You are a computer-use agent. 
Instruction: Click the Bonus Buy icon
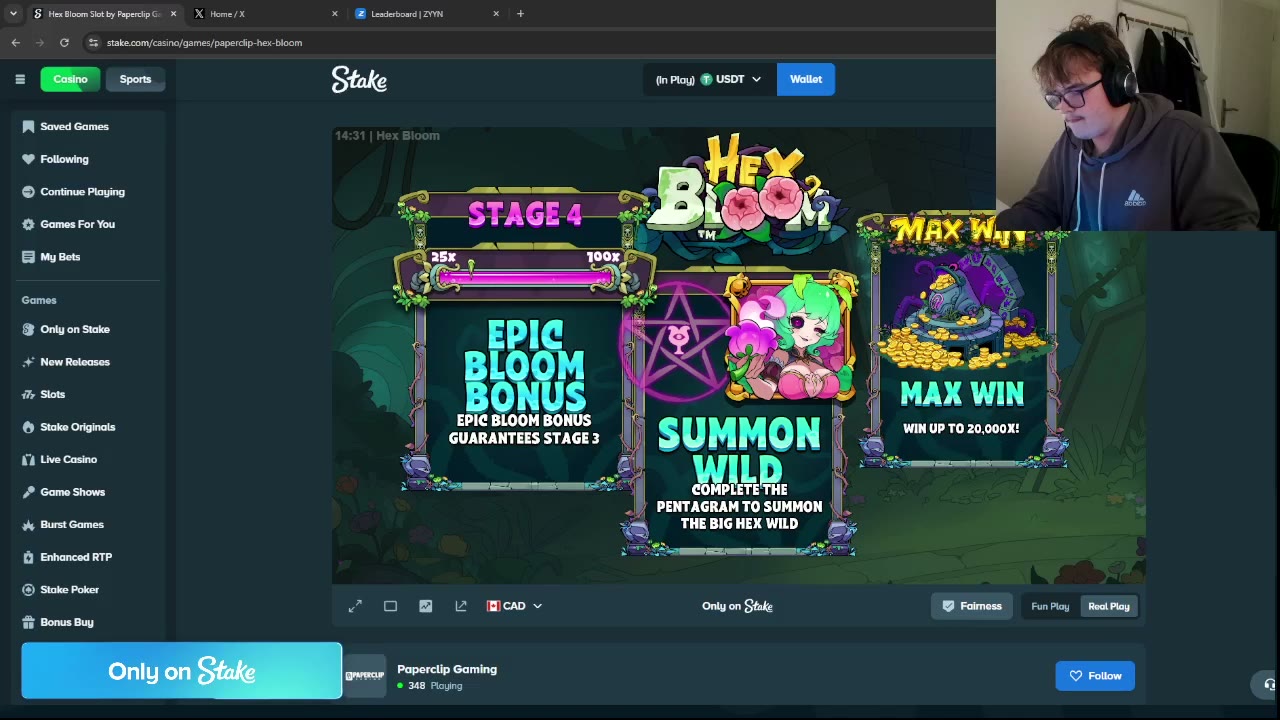[x=28, y=622]
